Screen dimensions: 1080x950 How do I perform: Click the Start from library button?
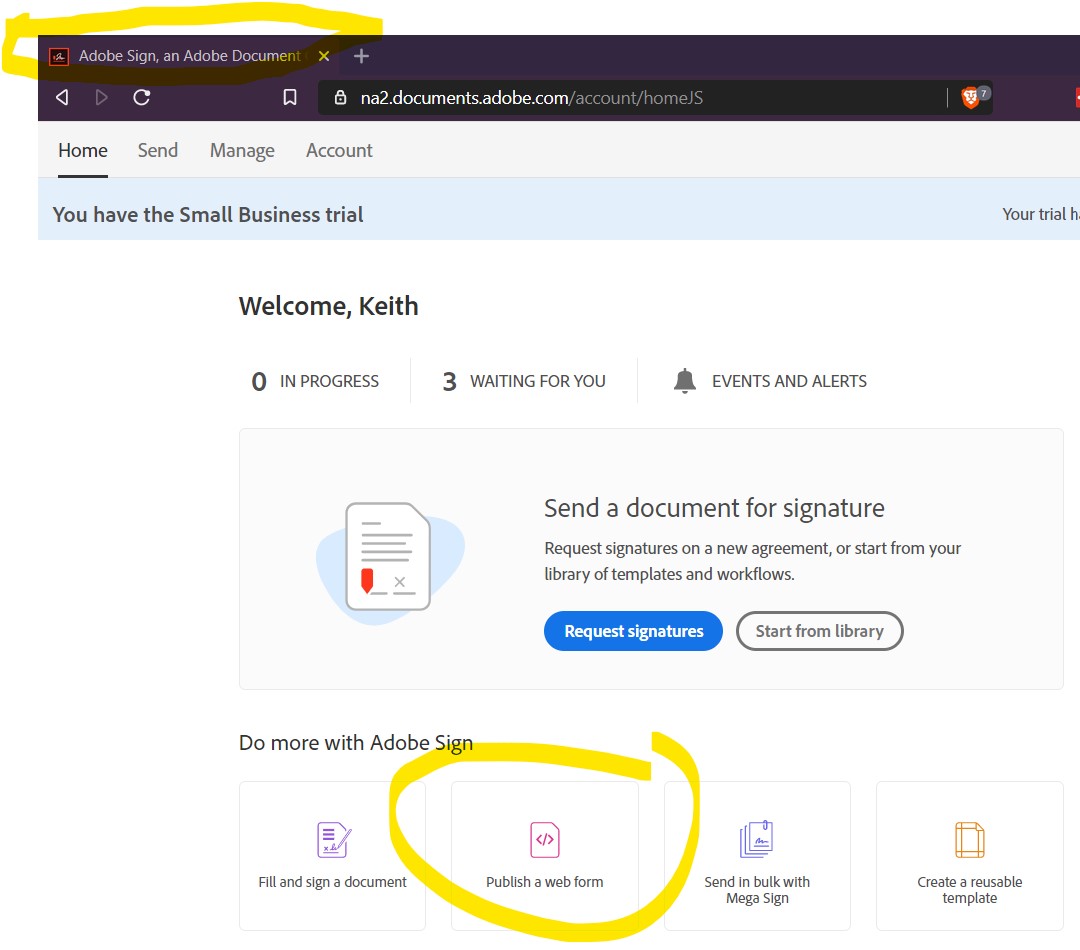819,631
